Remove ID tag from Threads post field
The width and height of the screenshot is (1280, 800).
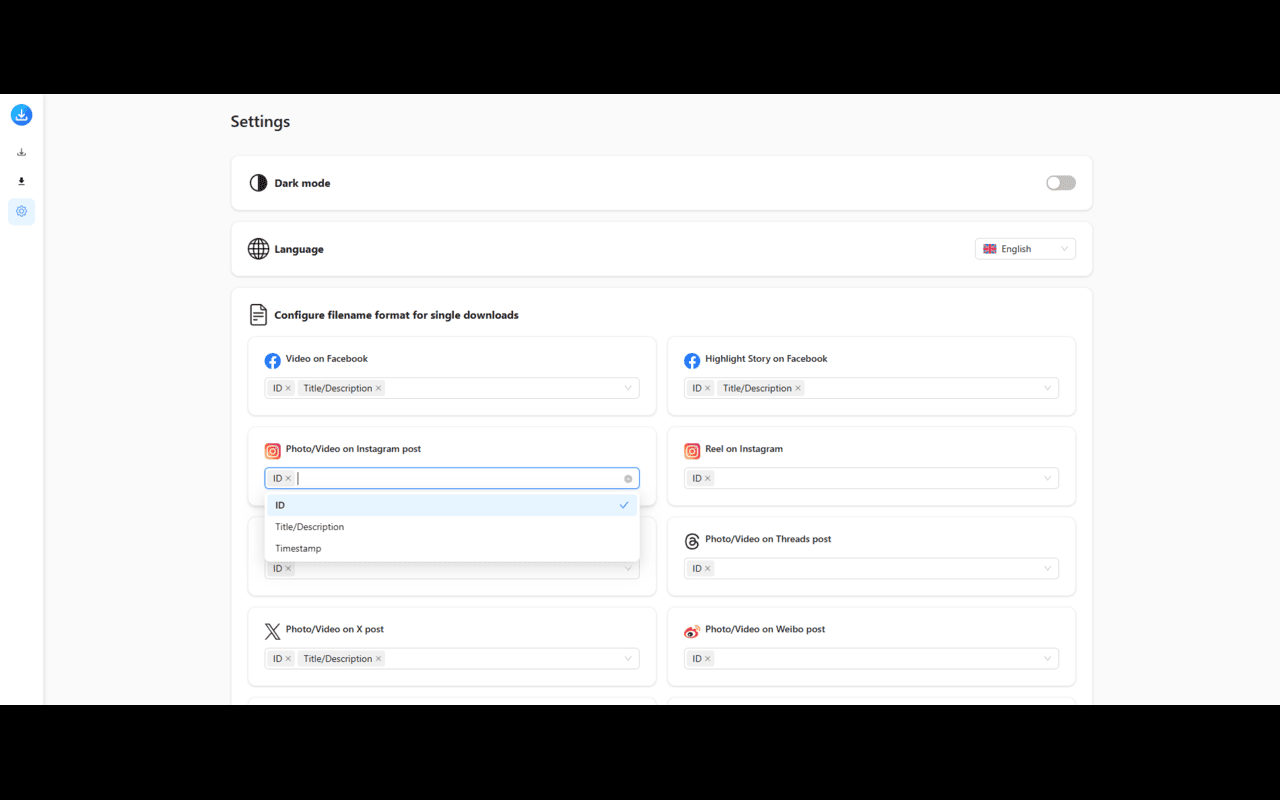(x=708, y=569)
